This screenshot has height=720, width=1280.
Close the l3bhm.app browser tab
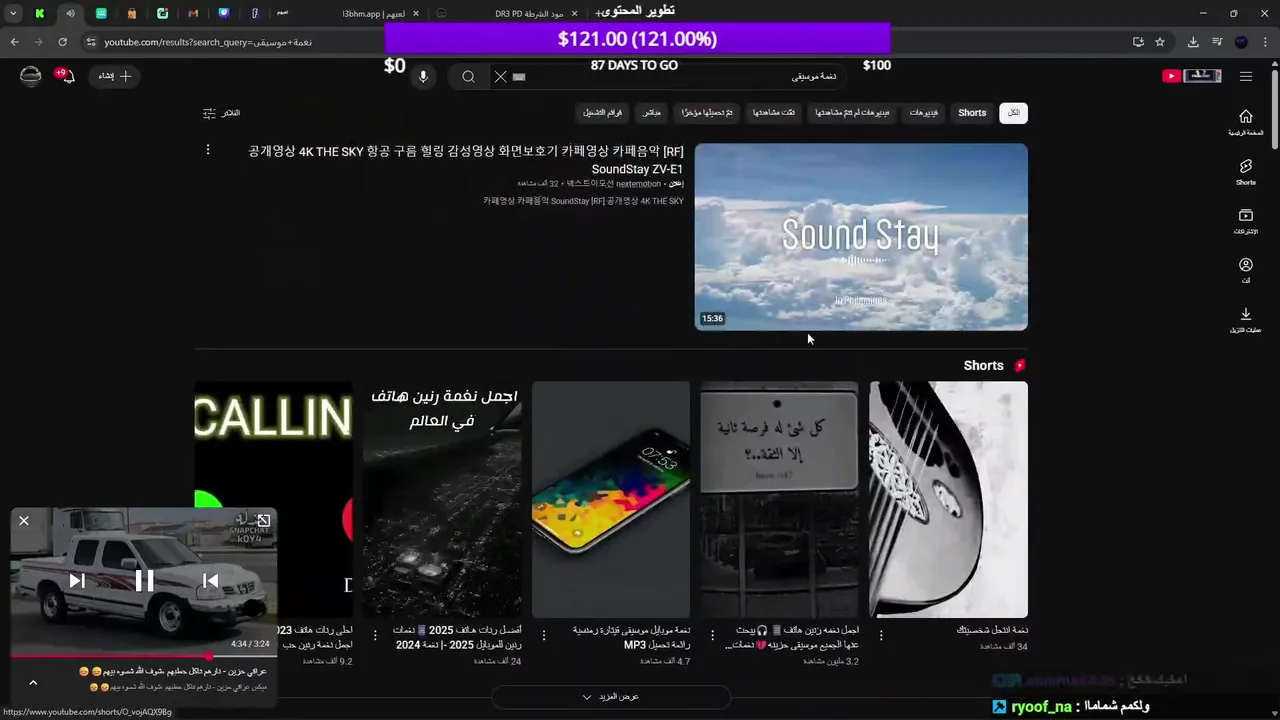pyautogui.click(x=416, y=14)
